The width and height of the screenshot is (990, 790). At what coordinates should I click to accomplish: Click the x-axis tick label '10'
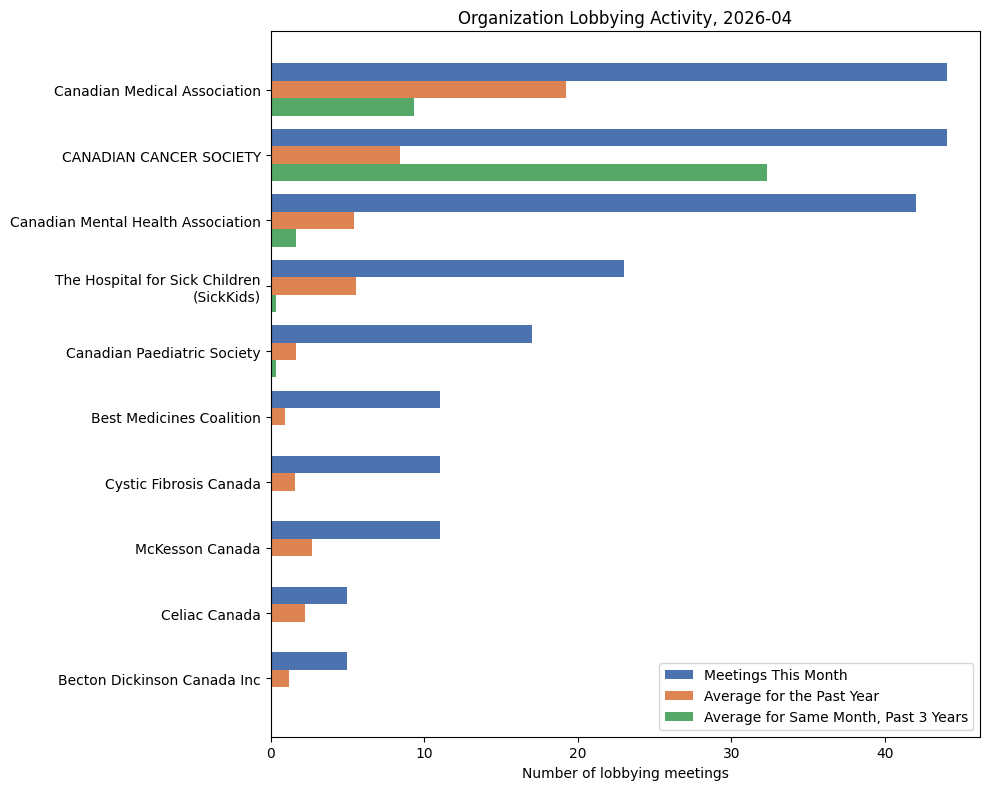(x=425, y=753)
